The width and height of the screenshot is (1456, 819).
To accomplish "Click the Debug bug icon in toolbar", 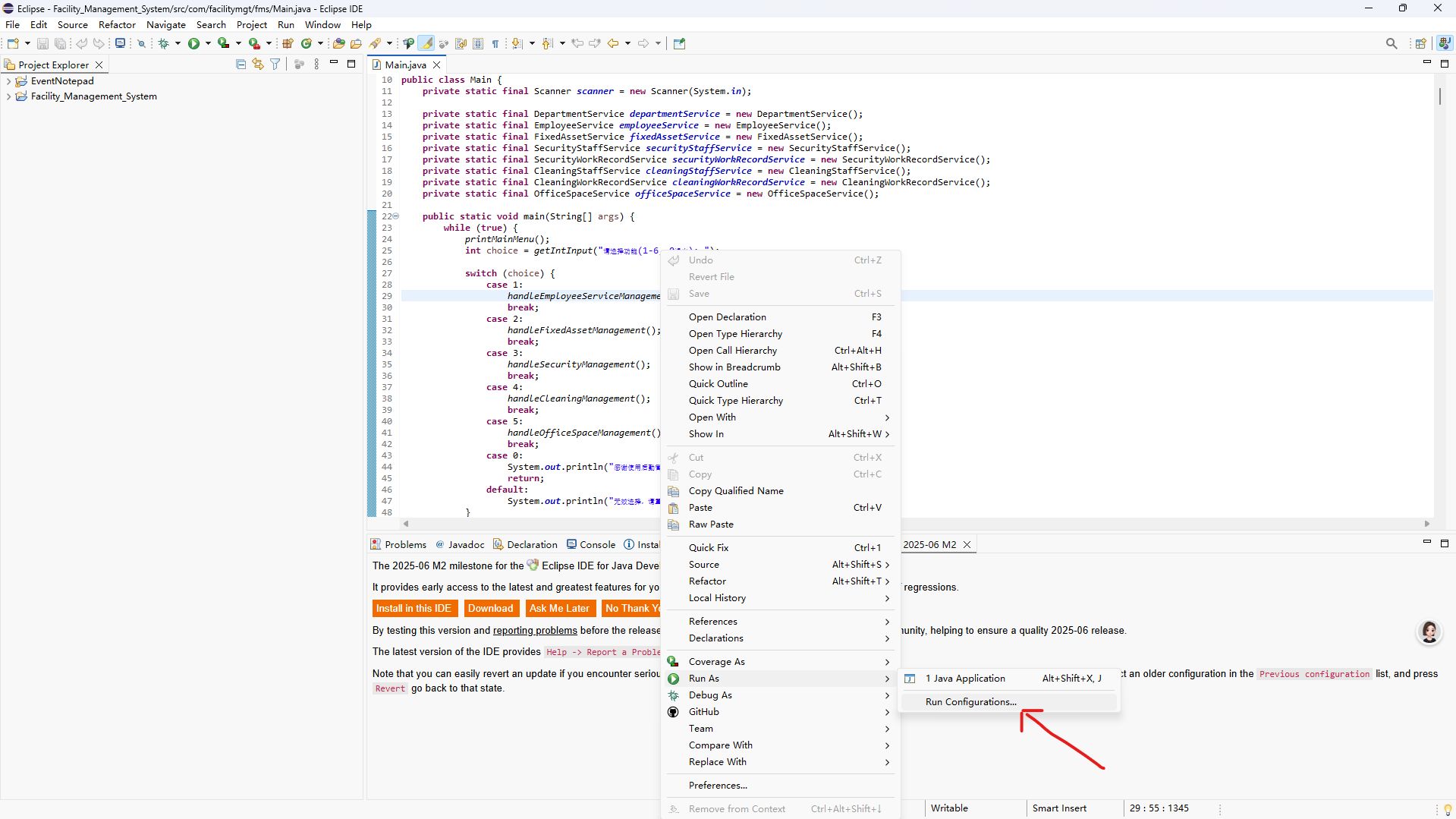I will (x=163, y=44).
